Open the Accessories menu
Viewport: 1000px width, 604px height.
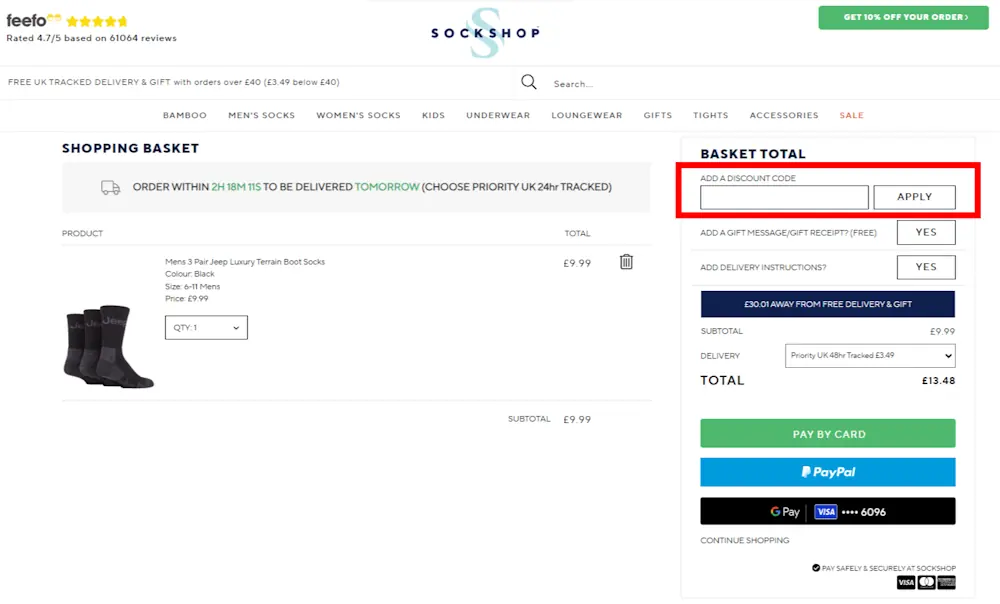(784, 115)
